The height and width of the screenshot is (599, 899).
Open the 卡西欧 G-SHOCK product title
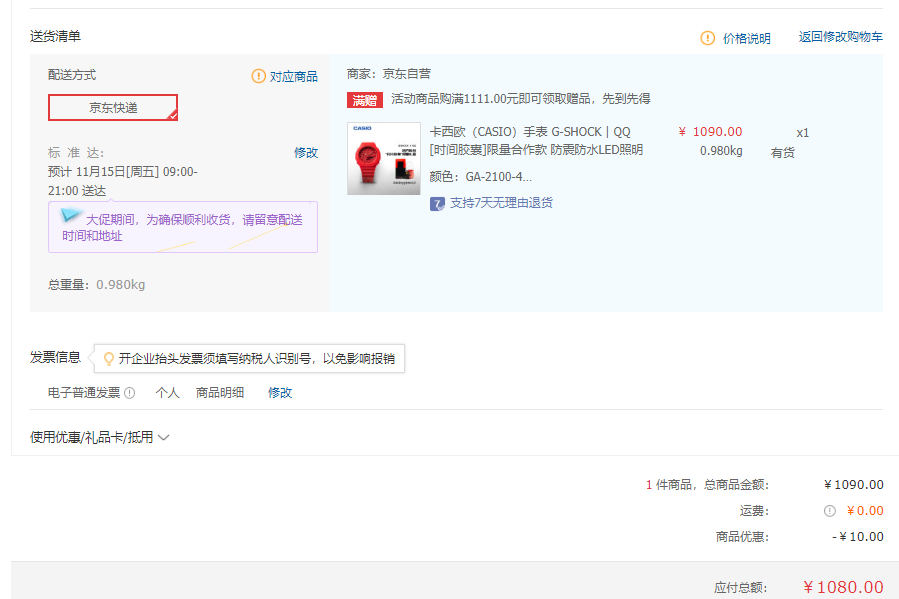(x=536, y=140)
